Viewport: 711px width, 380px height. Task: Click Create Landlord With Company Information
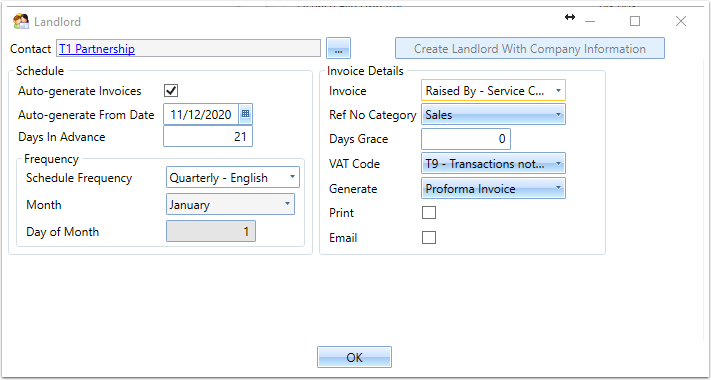pos(530,49)
